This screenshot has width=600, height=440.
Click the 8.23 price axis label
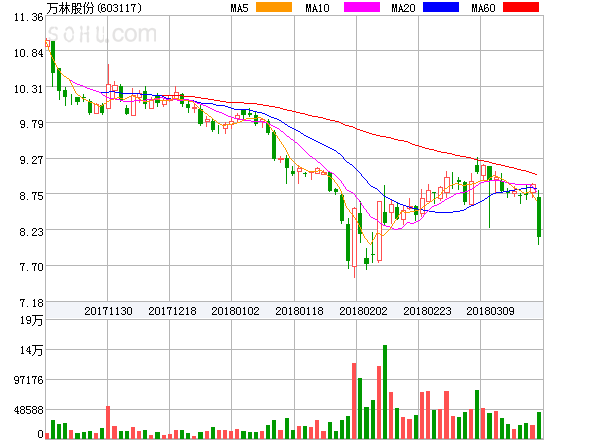pos(31,232)
